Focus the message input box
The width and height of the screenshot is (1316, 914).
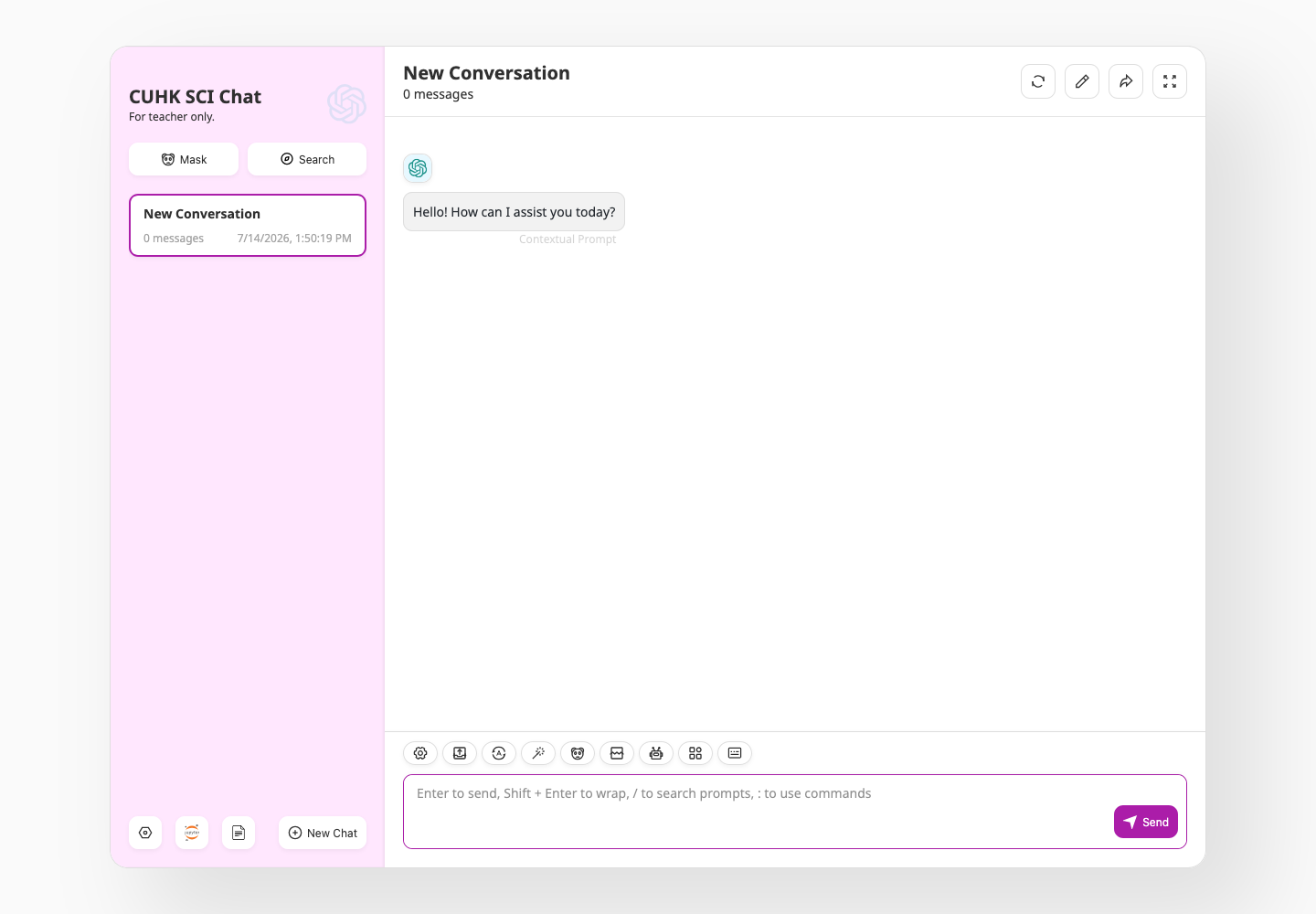coord(795,812)
